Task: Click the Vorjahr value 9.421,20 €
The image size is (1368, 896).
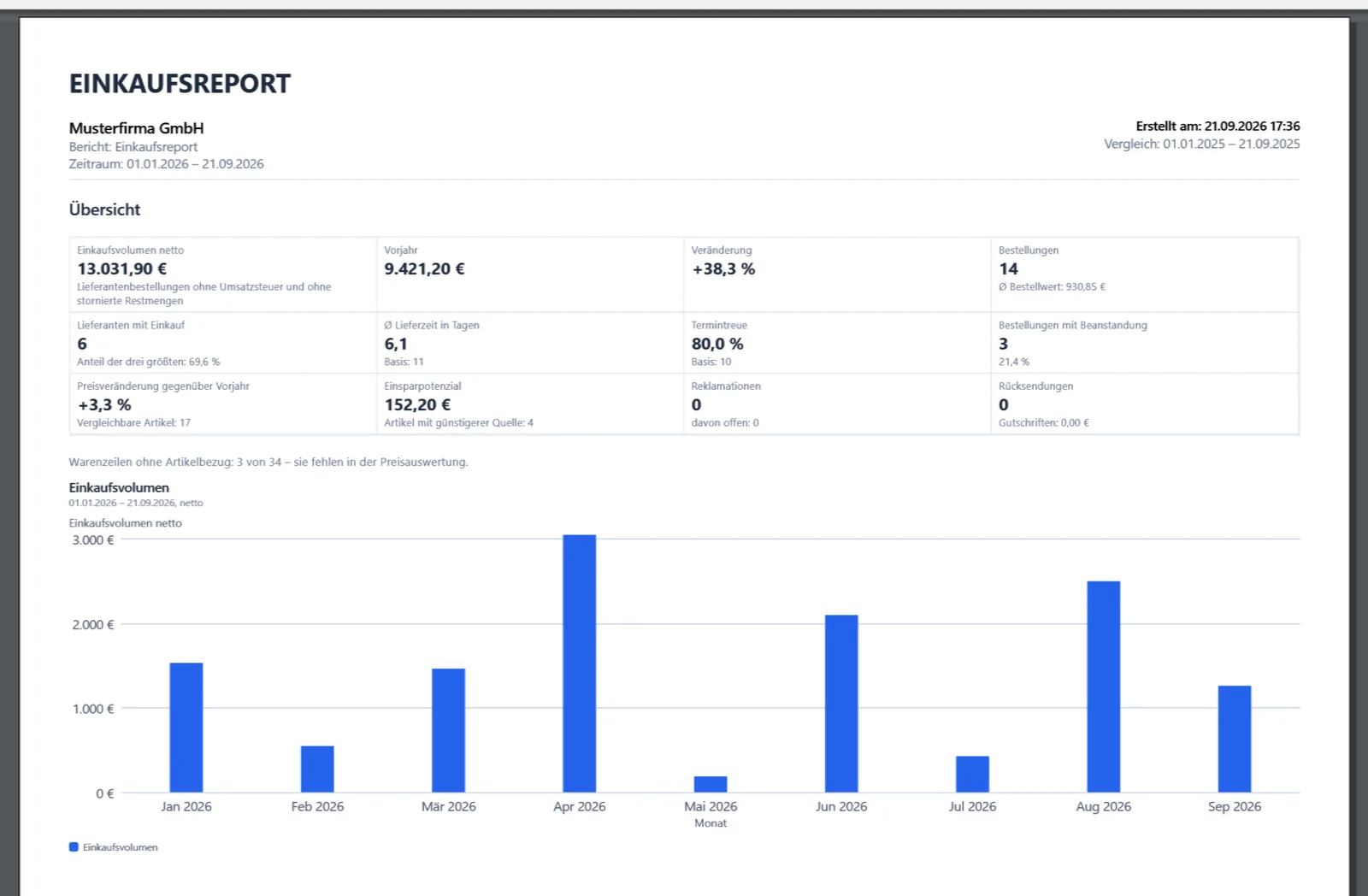Action: point(424,268)
